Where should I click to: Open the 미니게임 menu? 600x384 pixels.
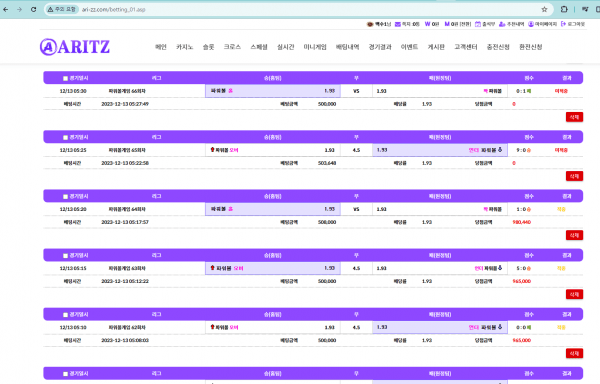pyautogui.click(x=315, y=47)
